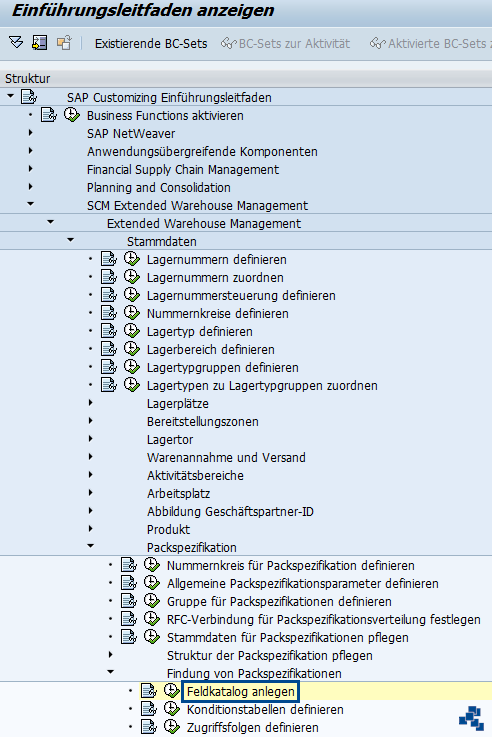This screenshot has height=737, width=492.
Task: Click the expand all subtree toolbar icon
Action: 16,43
